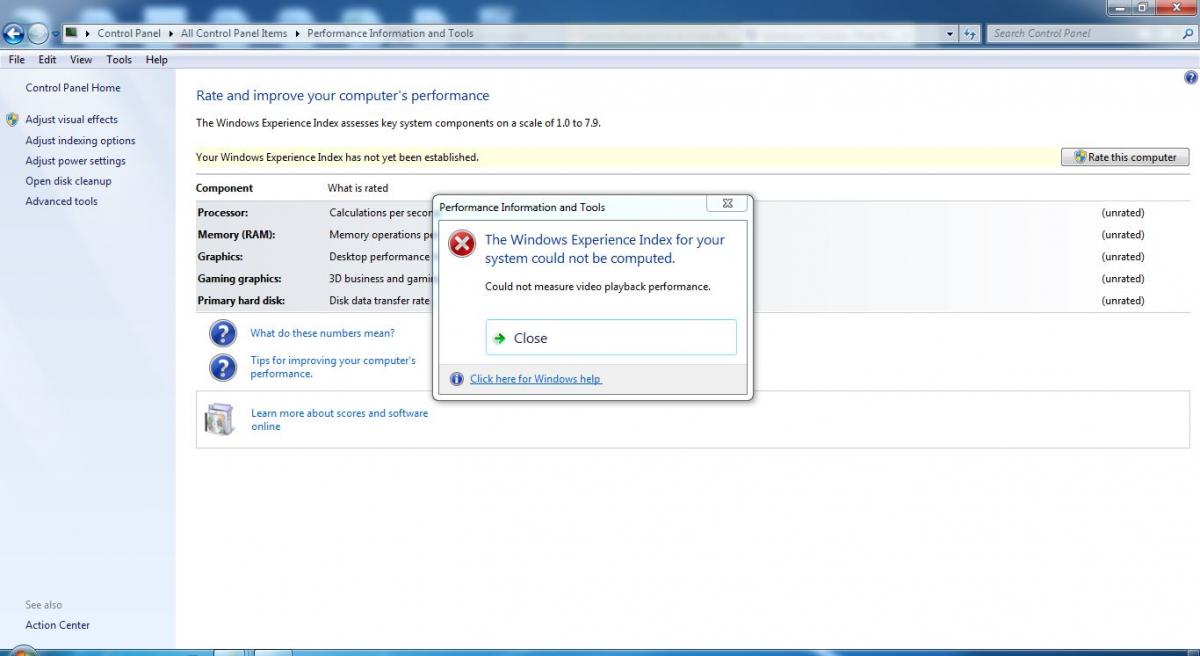The image size is (1200, 656).
Task: Expand the arrow after All Control Panel Items
Action: tap(297, 33)
